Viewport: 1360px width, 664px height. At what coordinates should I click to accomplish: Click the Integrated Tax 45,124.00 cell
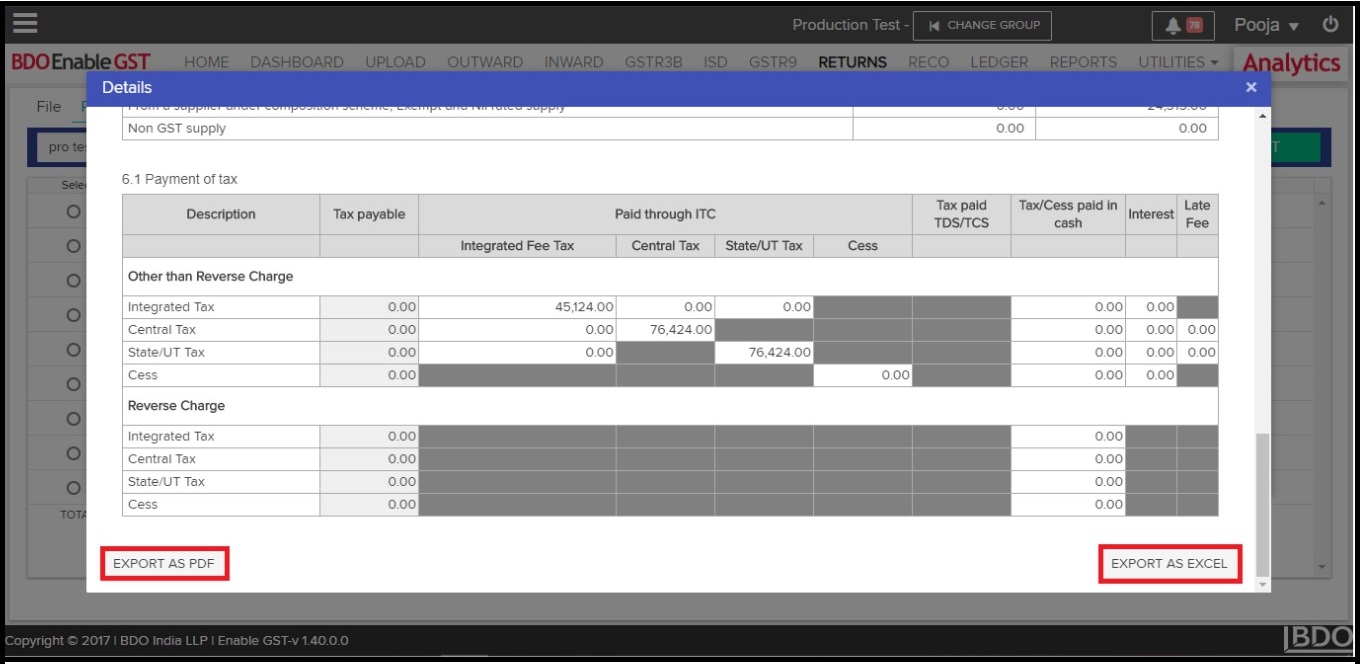tap(518, 307)
